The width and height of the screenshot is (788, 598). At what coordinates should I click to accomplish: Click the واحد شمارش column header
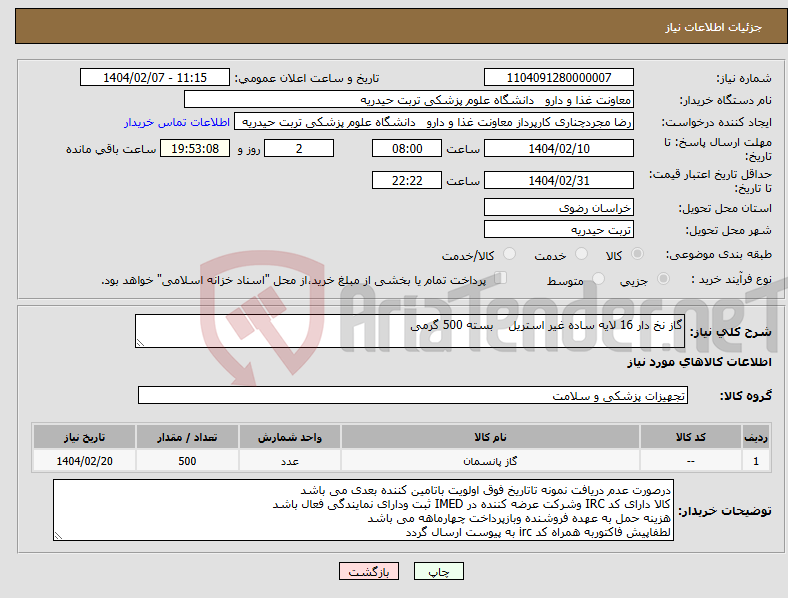290,437
